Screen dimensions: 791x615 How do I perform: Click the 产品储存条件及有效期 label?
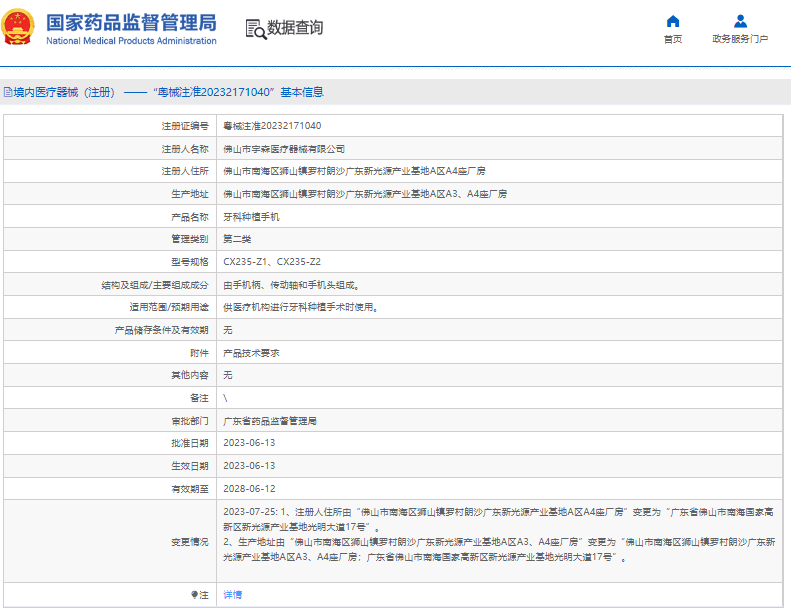161,330
